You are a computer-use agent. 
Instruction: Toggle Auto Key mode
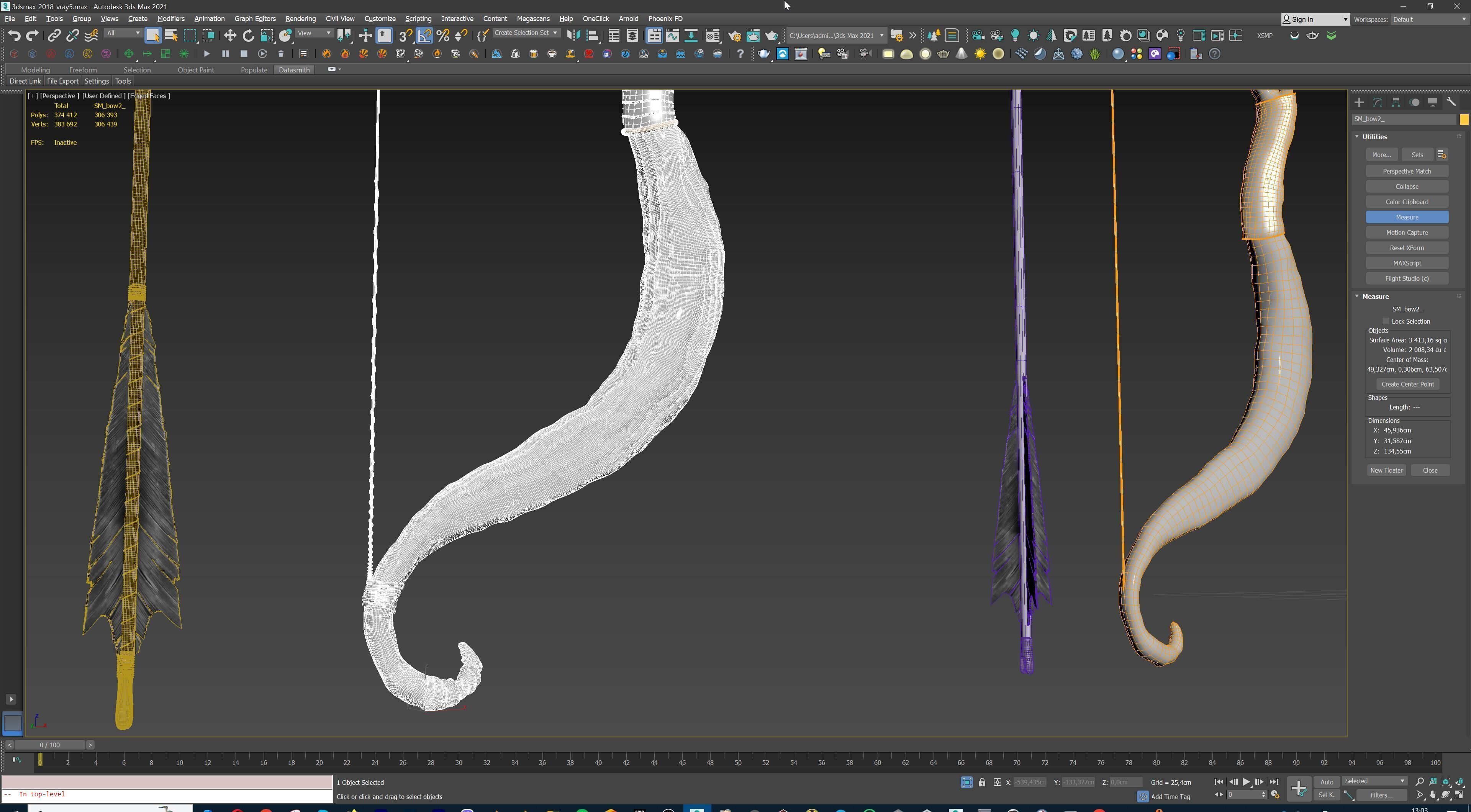(x=1327, y=782)
